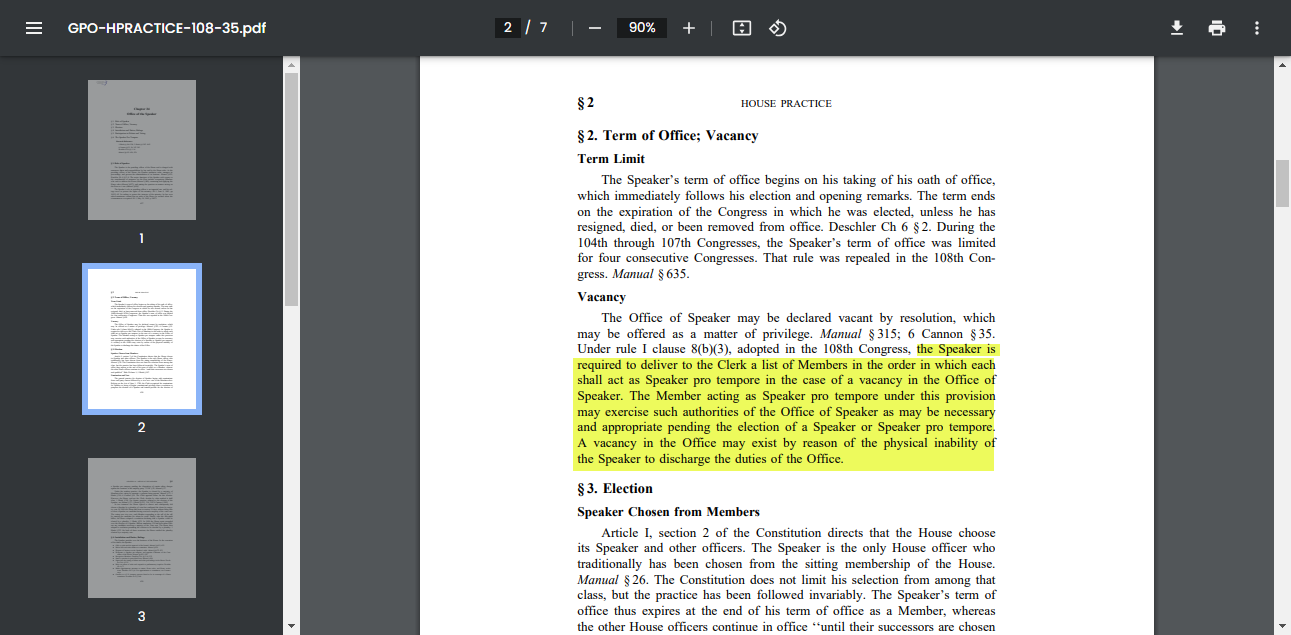This screenshot has width=1291, height=635.
Task: Click the sidebar scroll up arrow
Action: point(292,65)
